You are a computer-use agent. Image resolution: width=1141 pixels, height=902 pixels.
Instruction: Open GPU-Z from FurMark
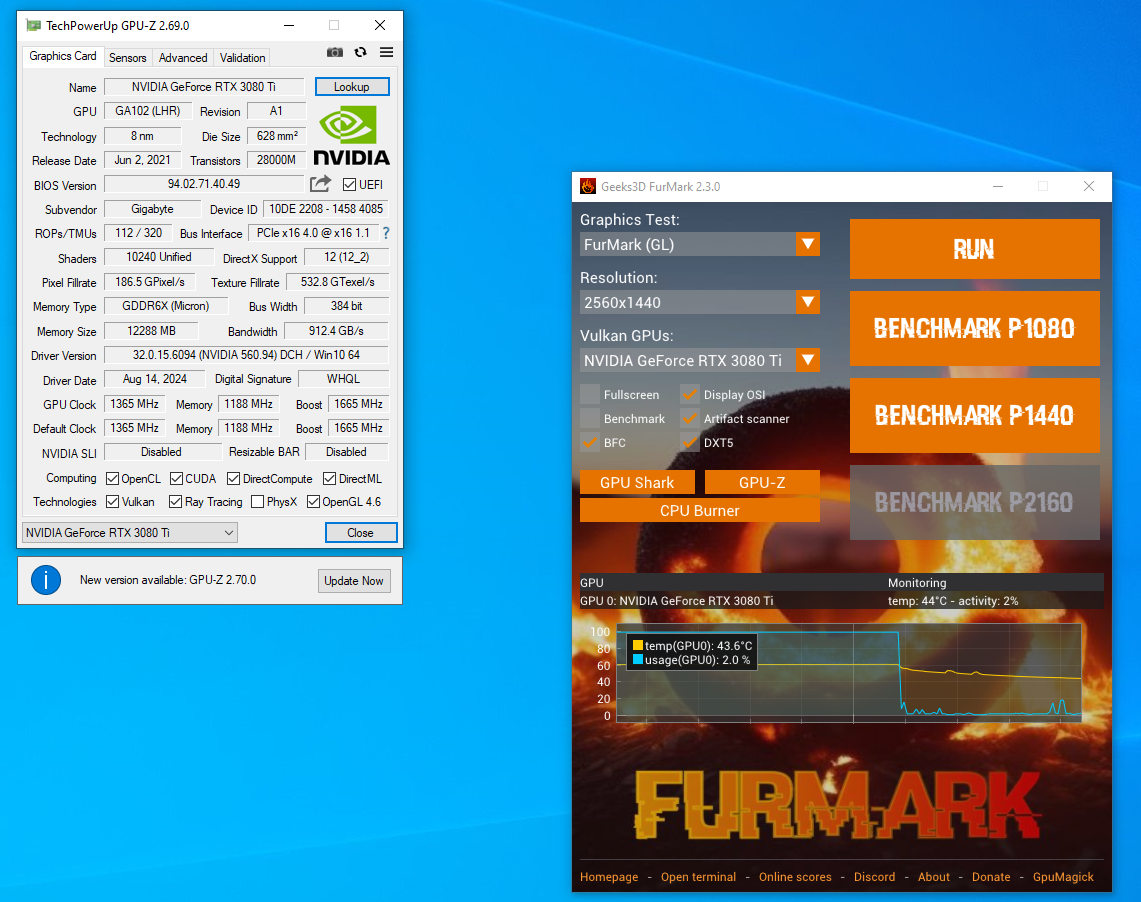762,482
